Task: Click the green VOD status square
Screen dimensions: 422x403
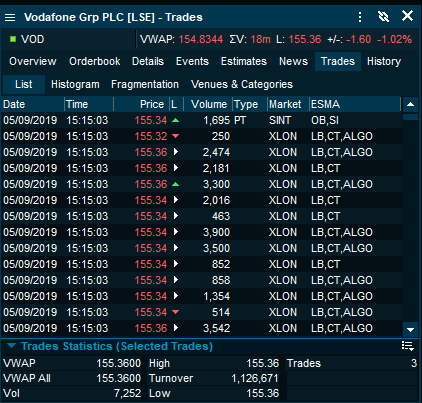Action: (x=13, y=39)
